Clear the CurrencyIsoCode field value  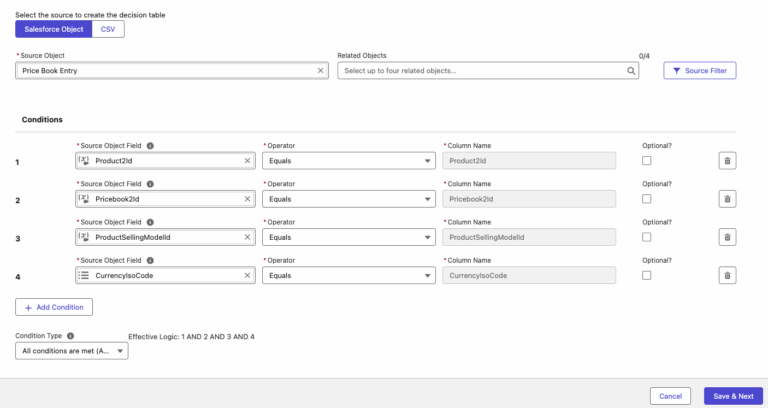coord(247,275)
